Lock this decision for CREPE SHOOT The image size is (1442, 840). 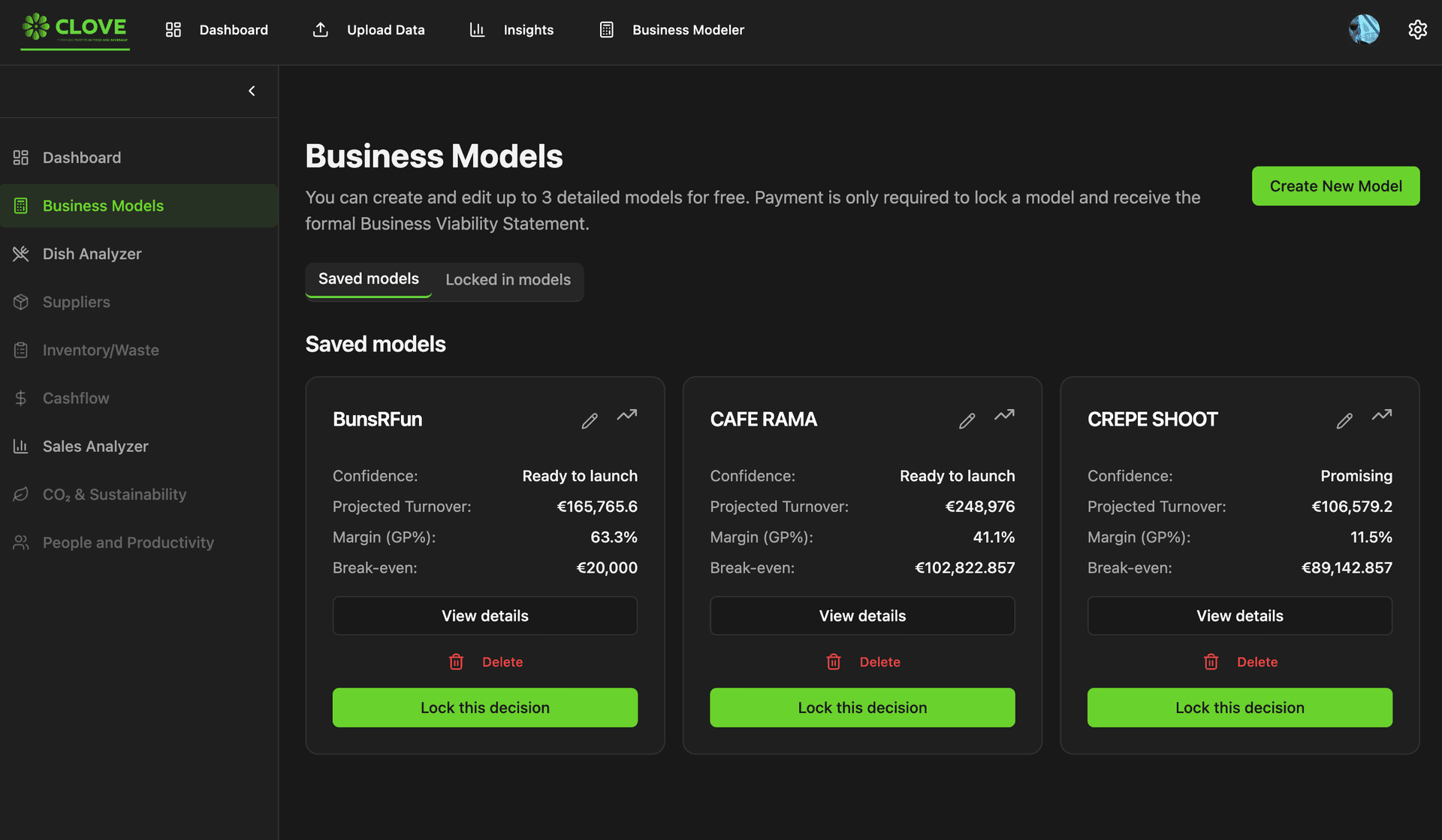point(1239,707)
